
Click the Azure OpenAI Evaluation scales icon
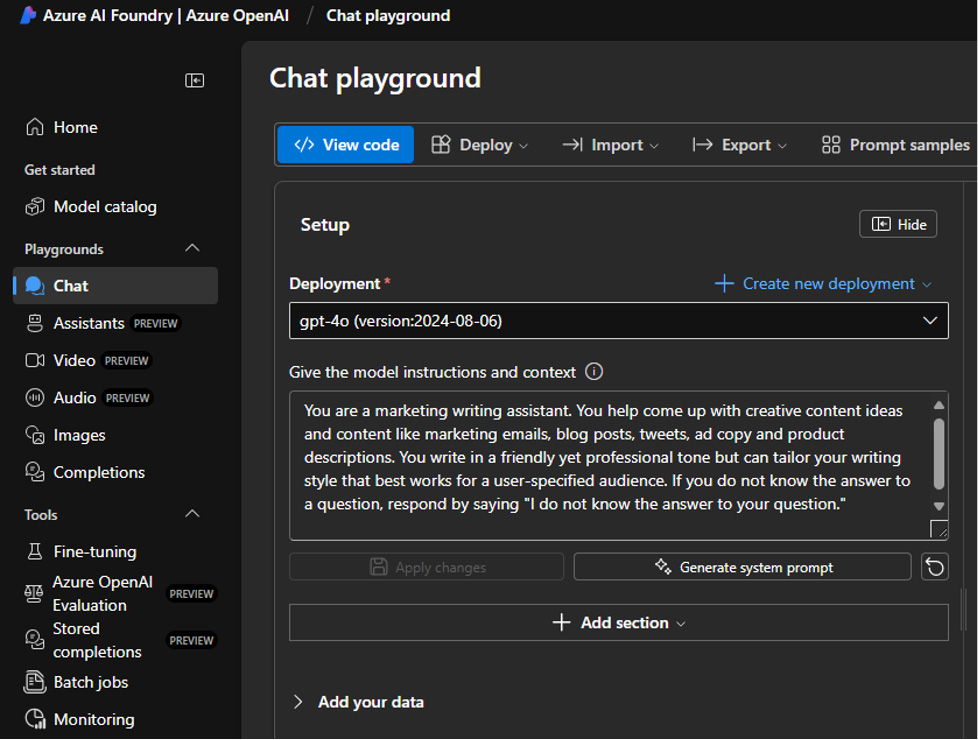click(34, 593)
